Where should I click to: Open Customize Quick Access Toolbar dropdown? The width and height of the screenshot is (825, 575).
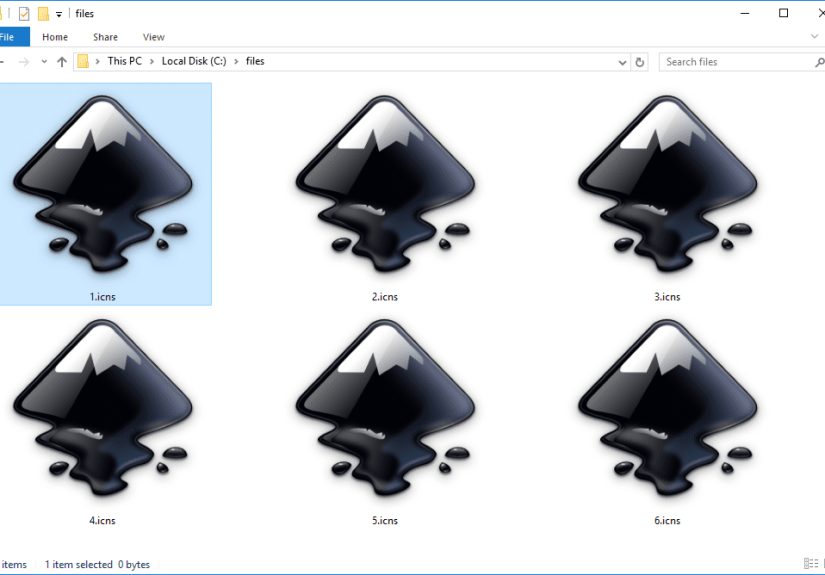(59, 14)
